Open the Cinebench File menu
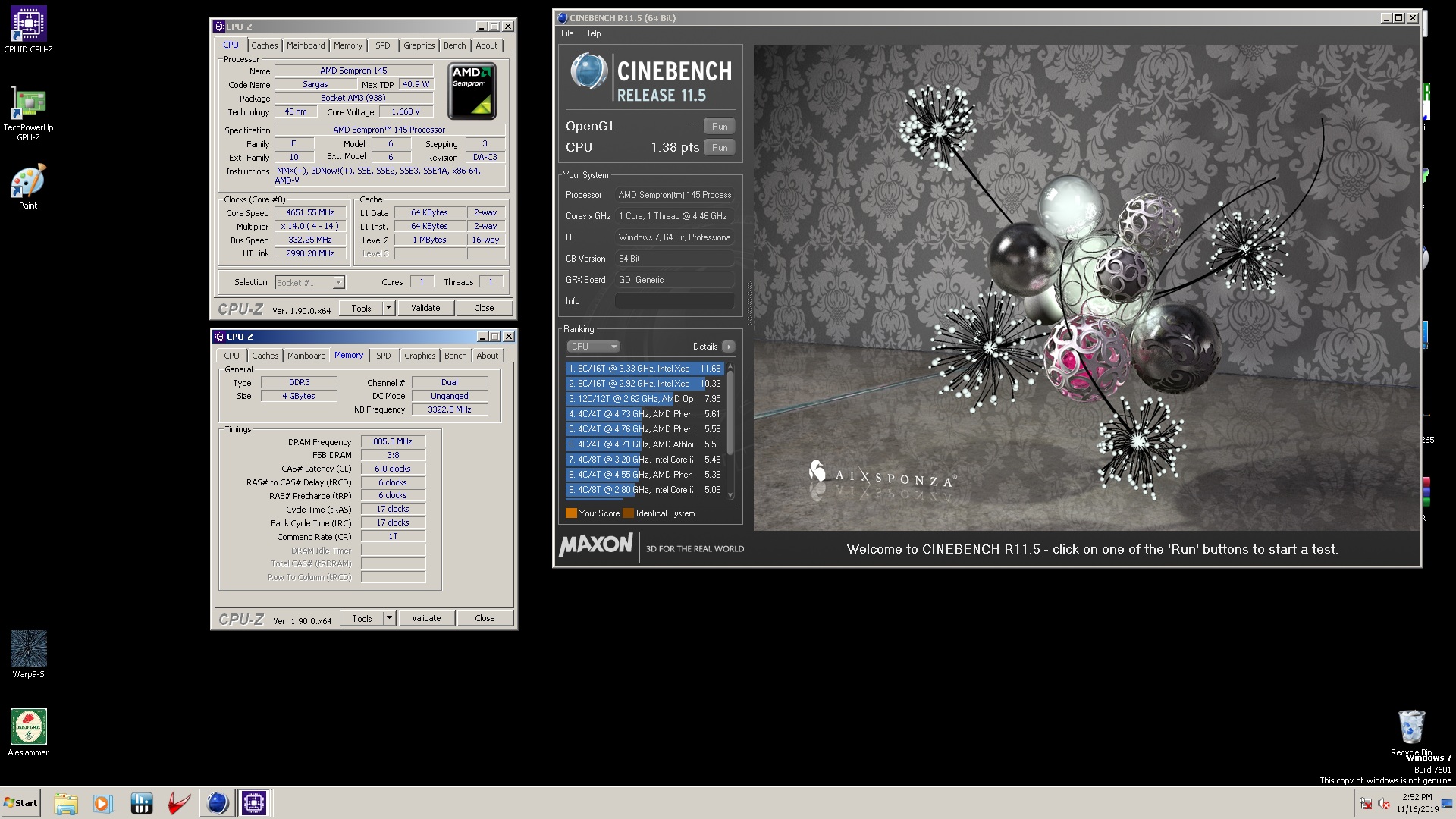The height and width of the screenshot is (819, 1456). pyautogui.click(x=567, y=33)
